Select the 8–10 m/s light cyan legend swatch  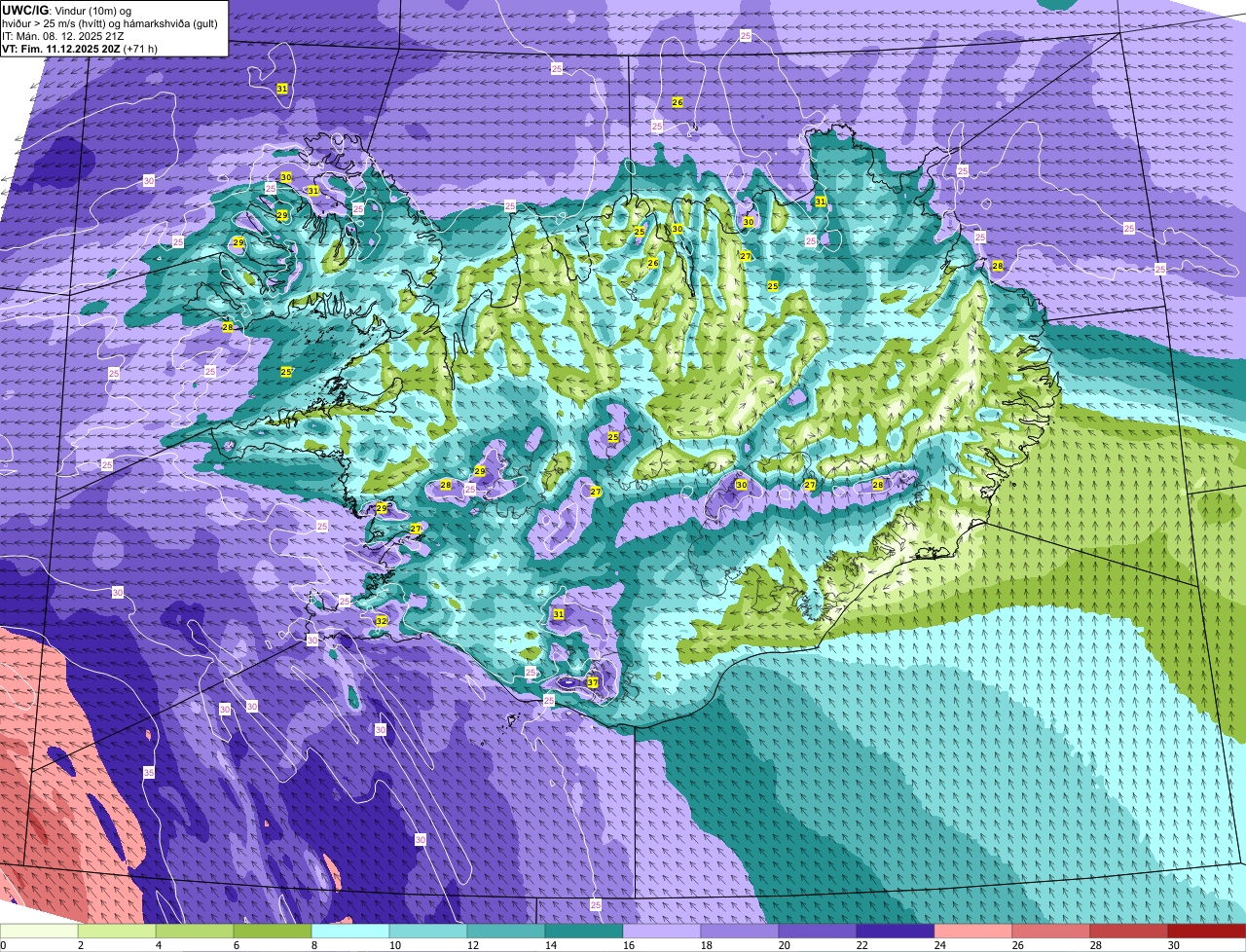350,931
